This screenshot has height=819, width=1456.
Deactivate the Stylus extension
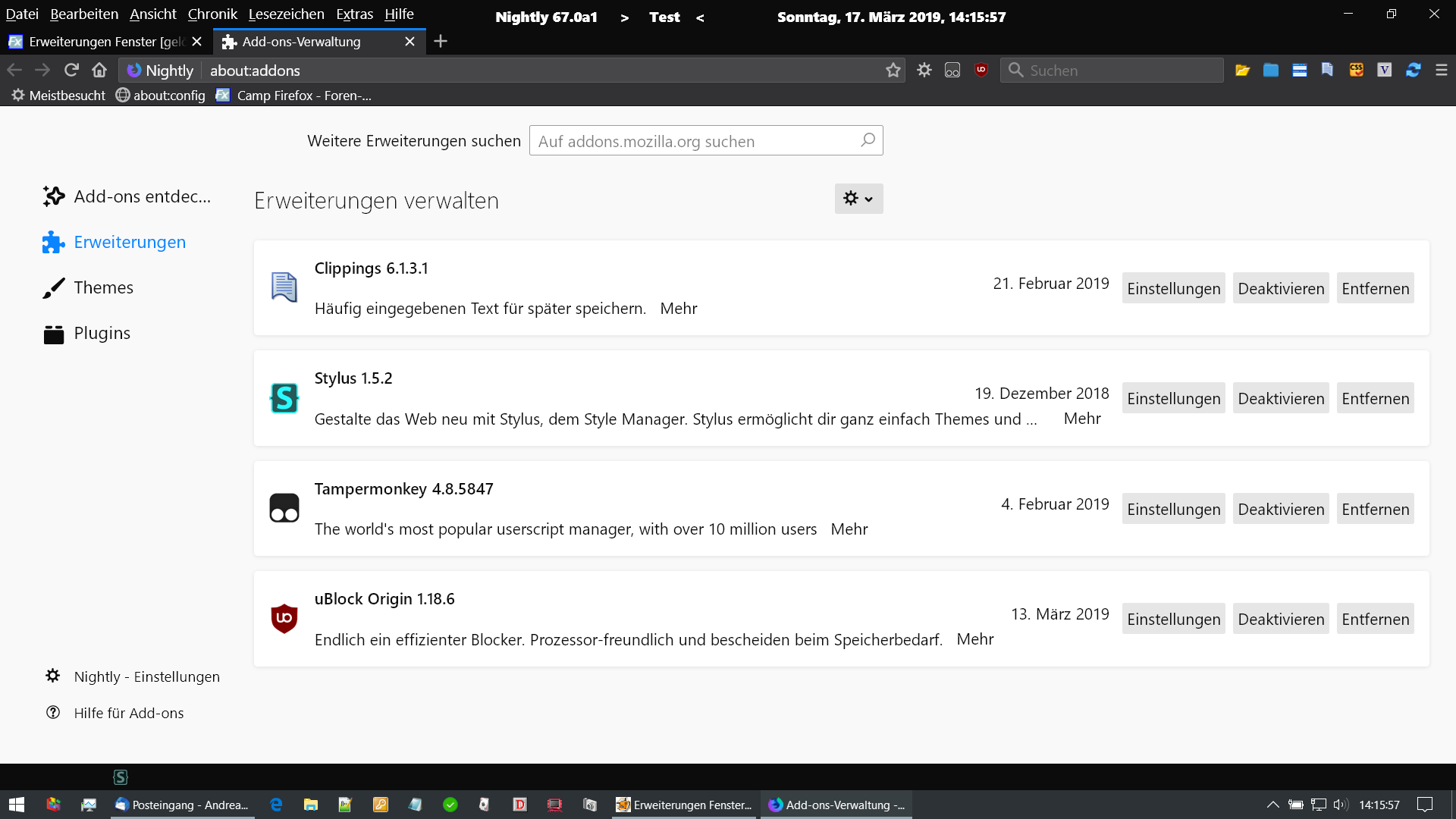click(1281, 398)
